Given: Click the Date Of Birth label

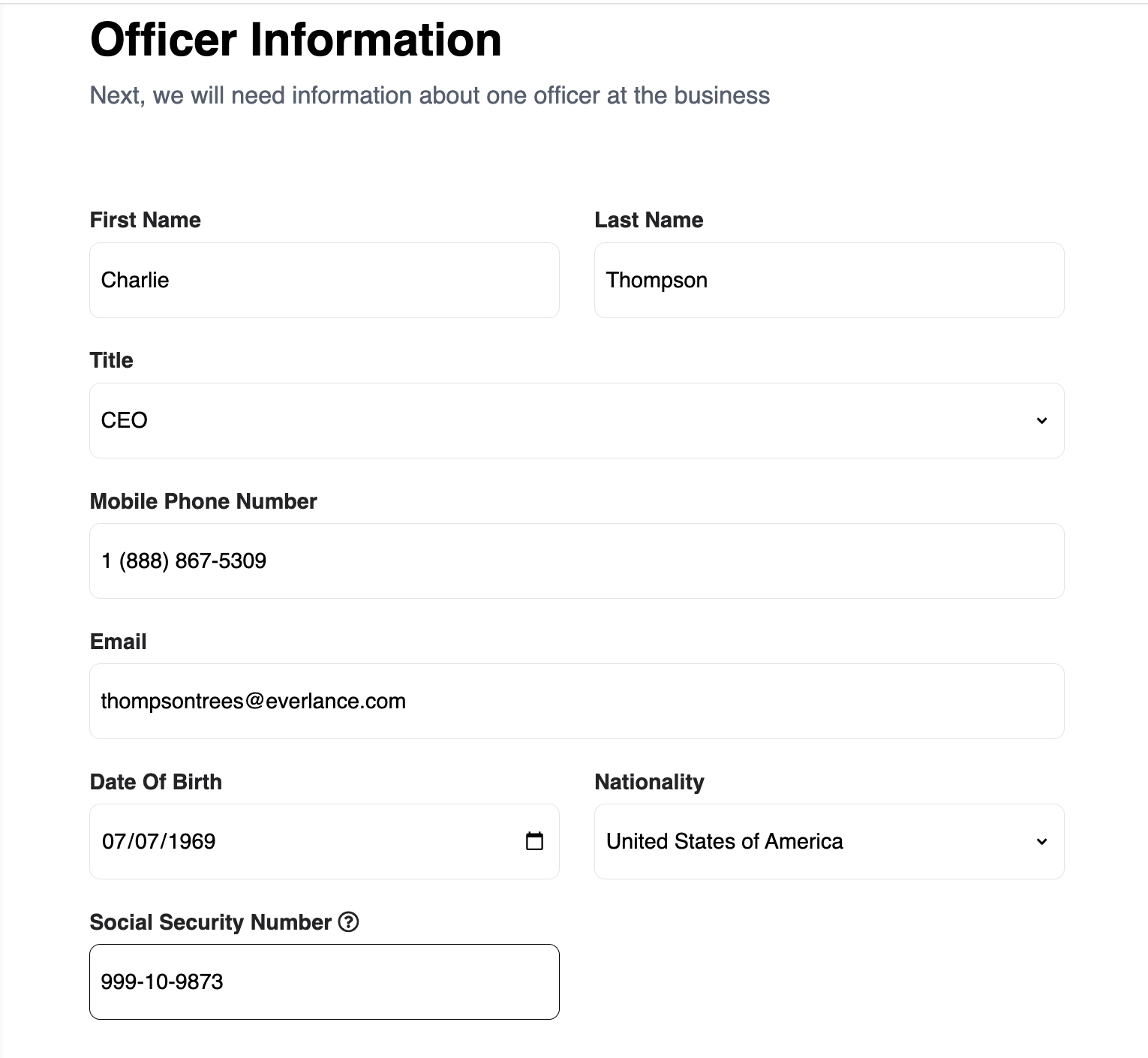Looking at the screenshot, I should click(156, 782).
